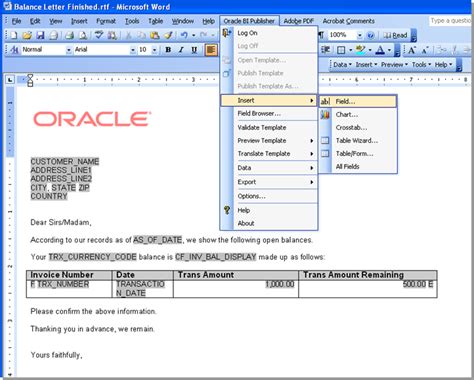Switch to Read layout view
474x380 pixels.
(x=395, y=35)
